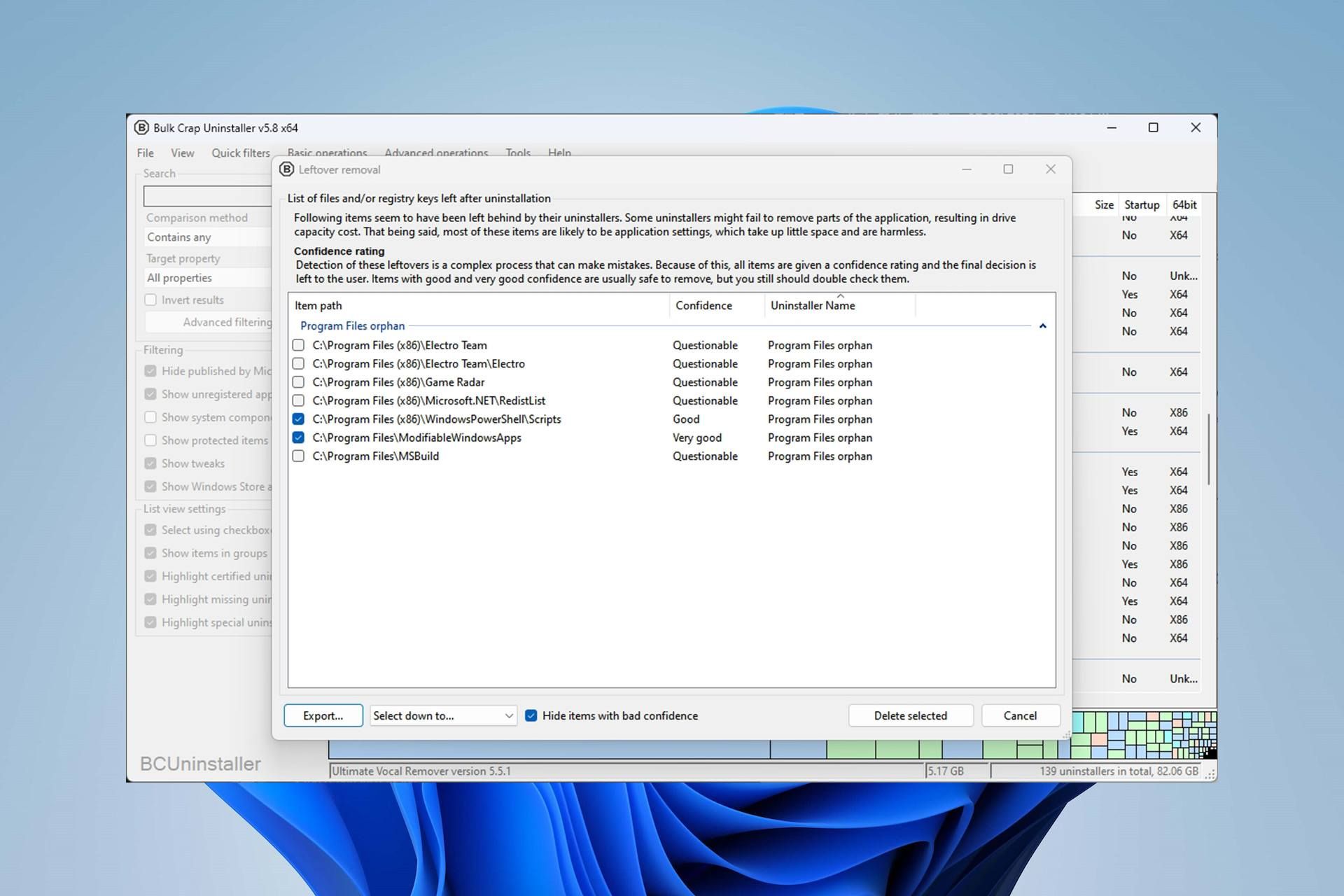Enable the Hide items with bad confidence checkbox
Image resolution: width=1344 pixels, height=896 pixels.
click(531, 715)
